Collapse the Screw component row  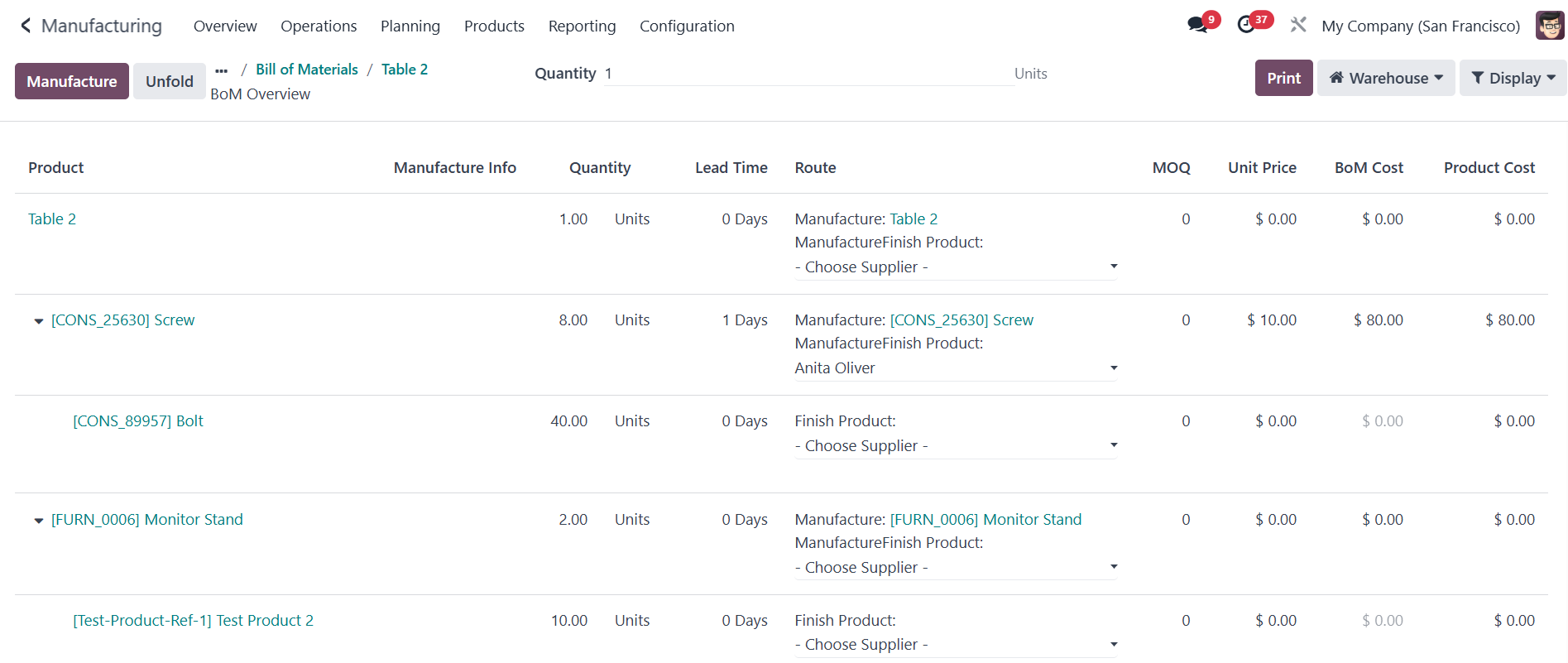tap(39, 321)
